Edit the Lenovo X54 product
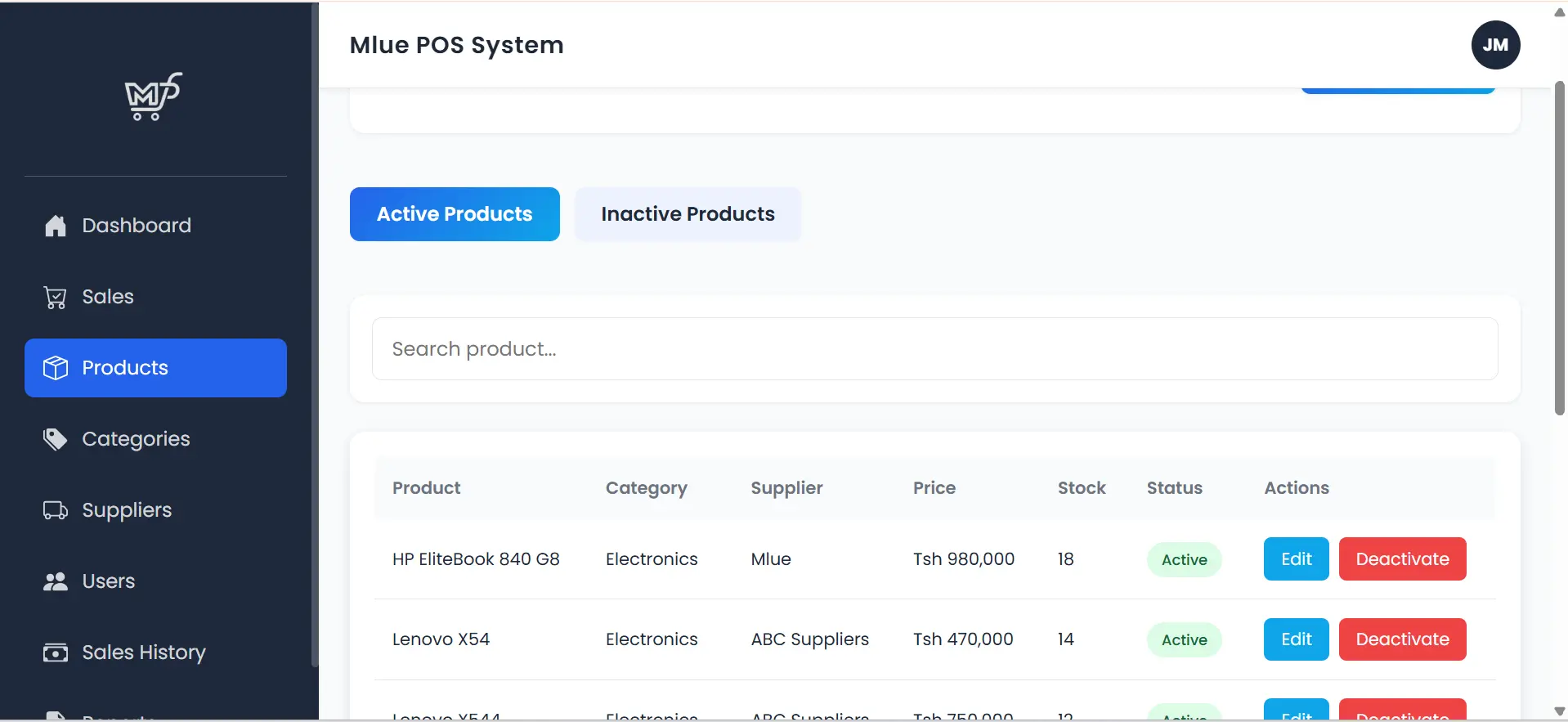 pos(1296,639)
